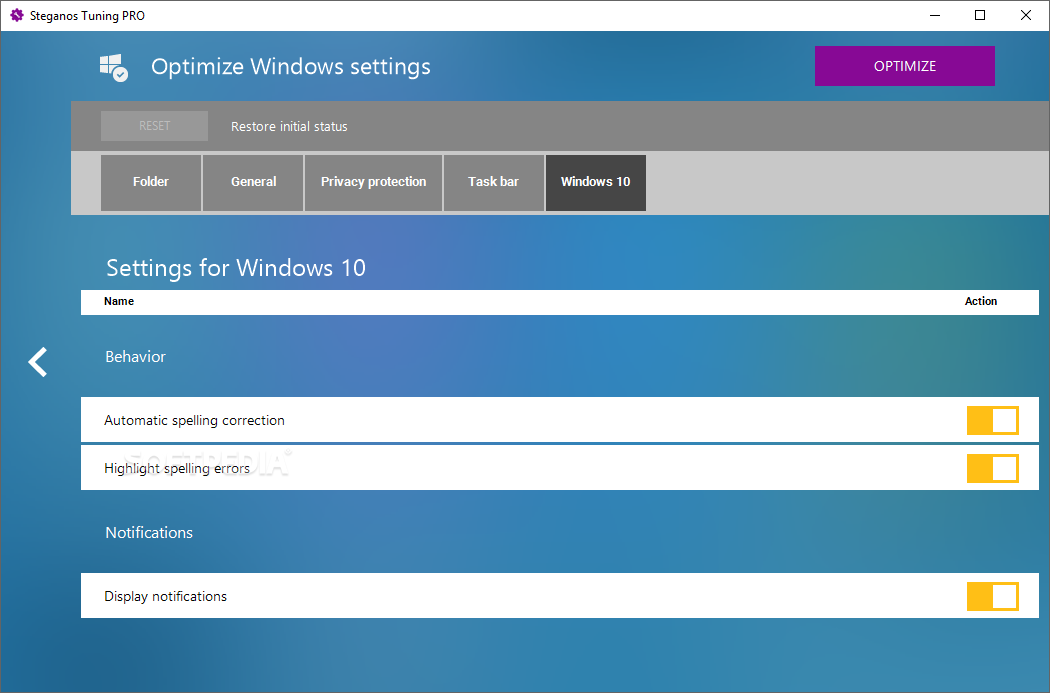Switch to the General tab
Viewport: 1050px width, 693px height.
click(x=253, y=183)
